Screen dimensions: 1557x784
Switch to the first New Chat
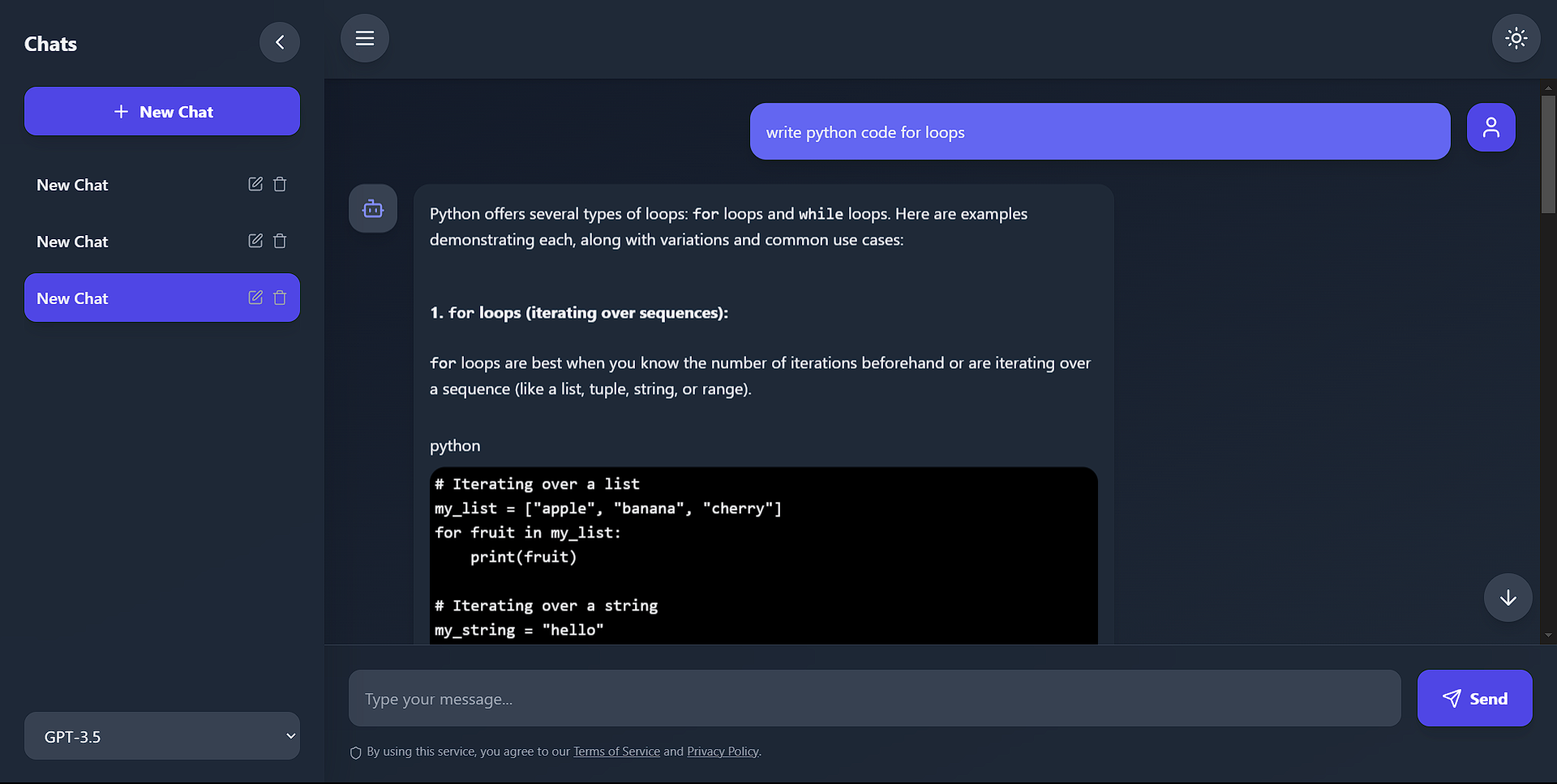pos(122,184)
